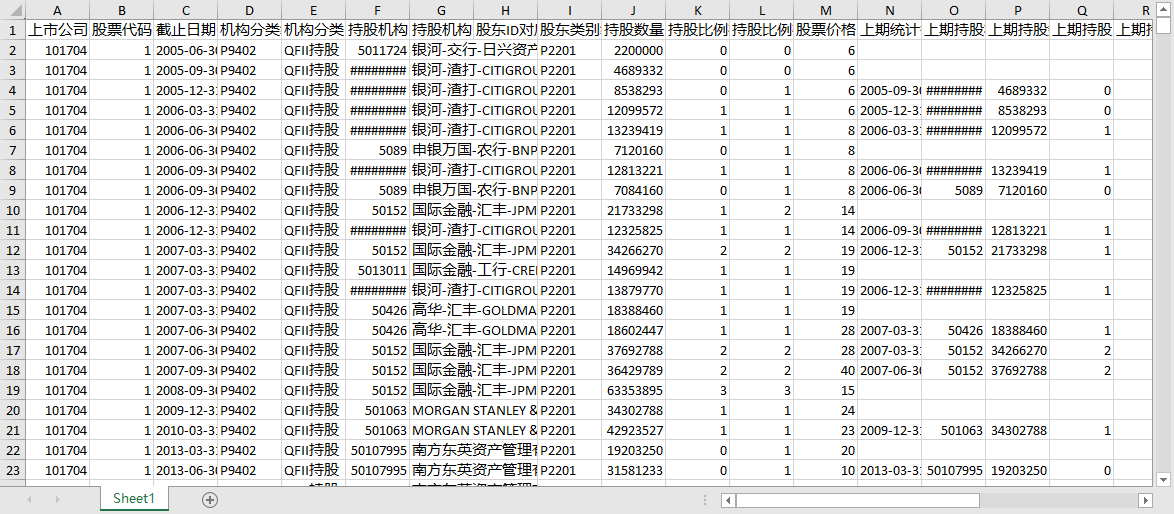1174x514 pixels.
Task: Select column K header
Action: (698, 10)
